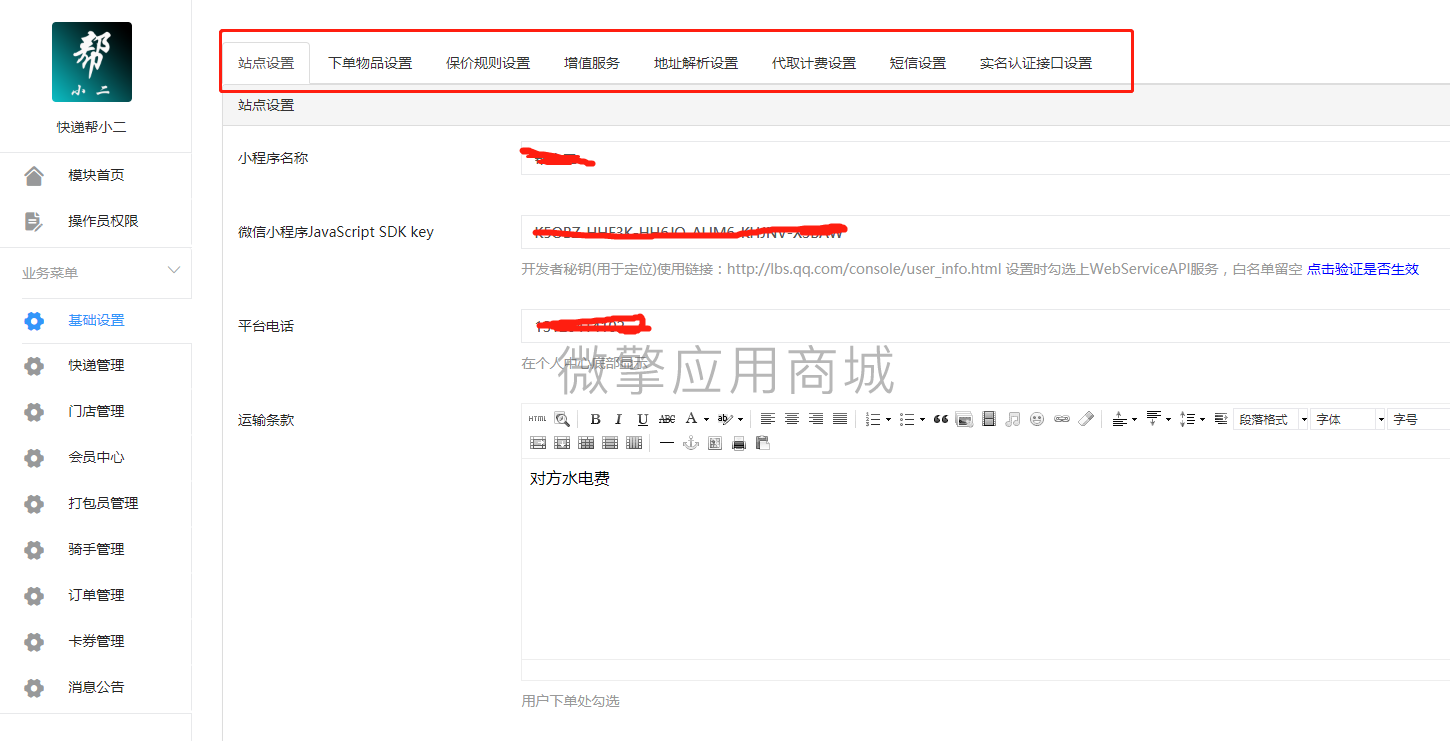1450x741 pixels.
Task: Go to 增值服务 tab
Action: pyautogui.click(x=592, y=63)
